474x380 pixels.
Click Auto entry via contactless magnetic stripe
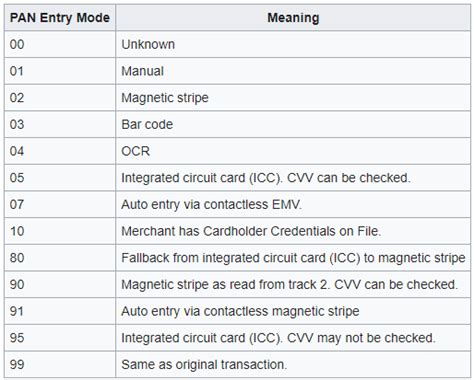(x=240, y=311)
